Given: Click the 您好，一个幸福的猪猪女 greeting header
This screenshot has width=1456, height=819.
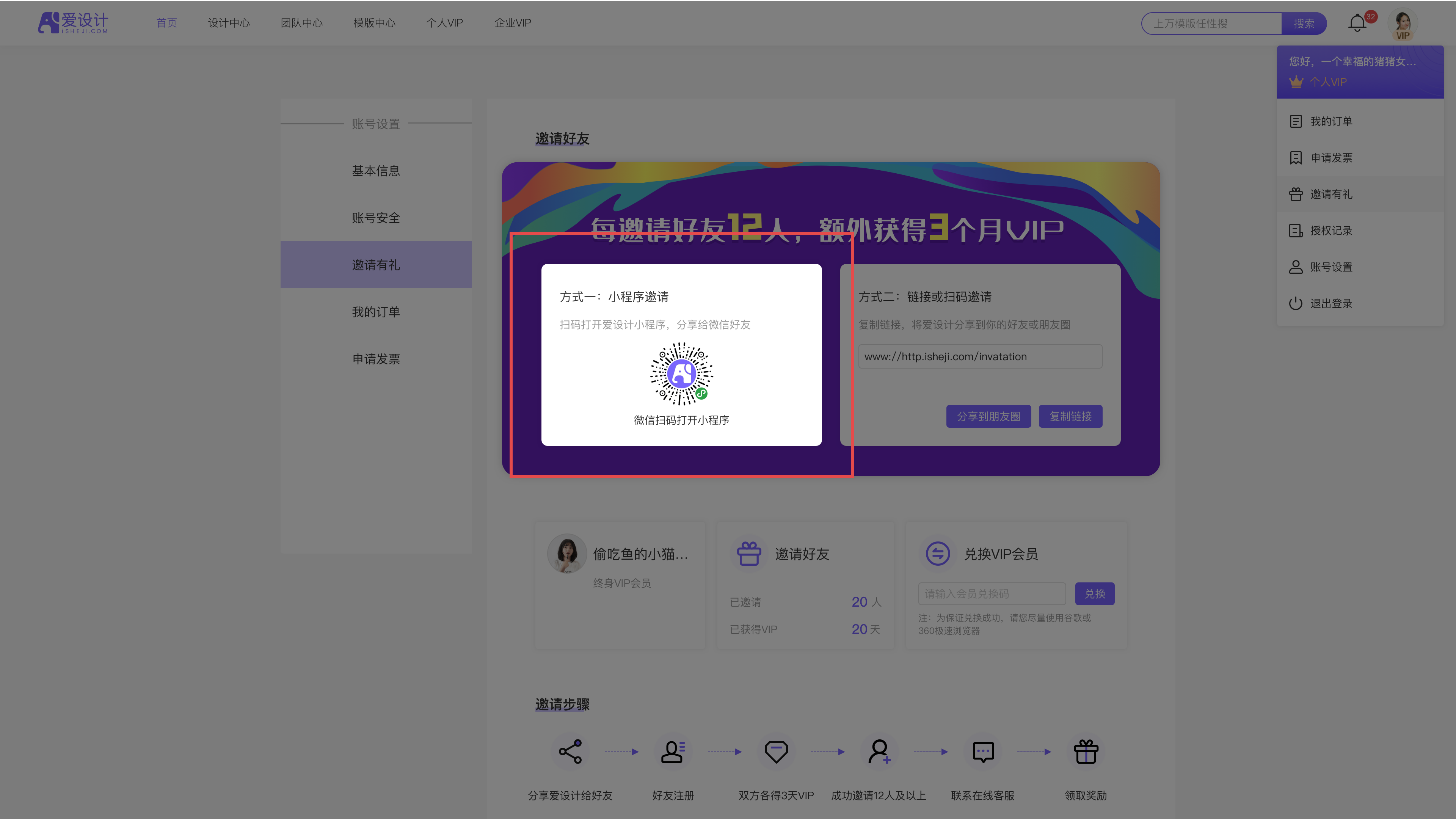Looking at the screenshot, I should point(1352,61).
